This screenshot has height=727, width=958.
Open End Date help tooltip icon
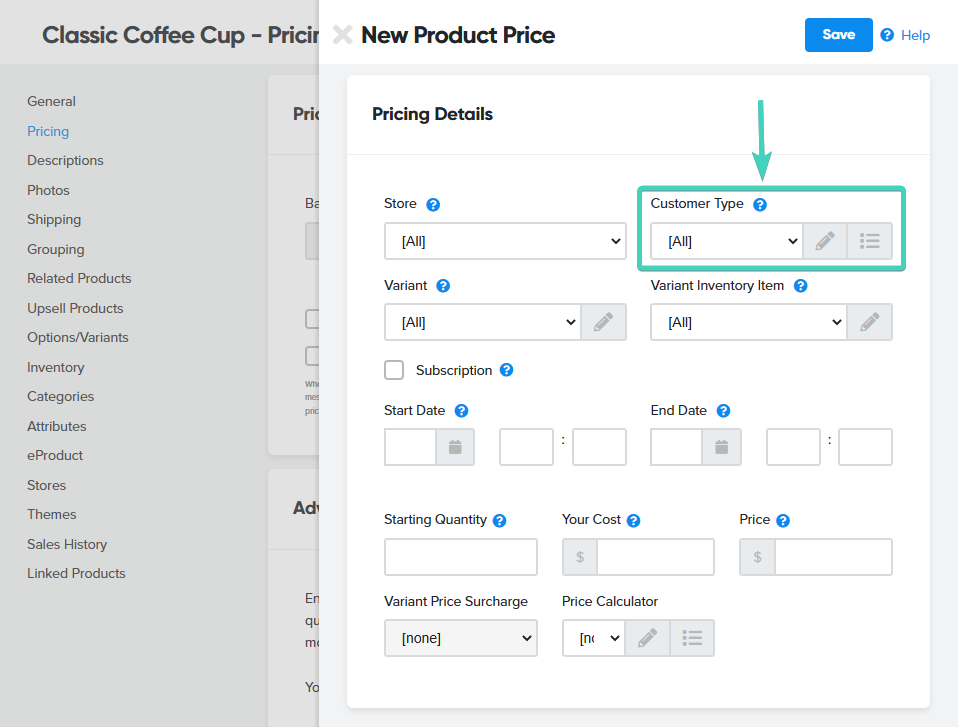point(723,411)
